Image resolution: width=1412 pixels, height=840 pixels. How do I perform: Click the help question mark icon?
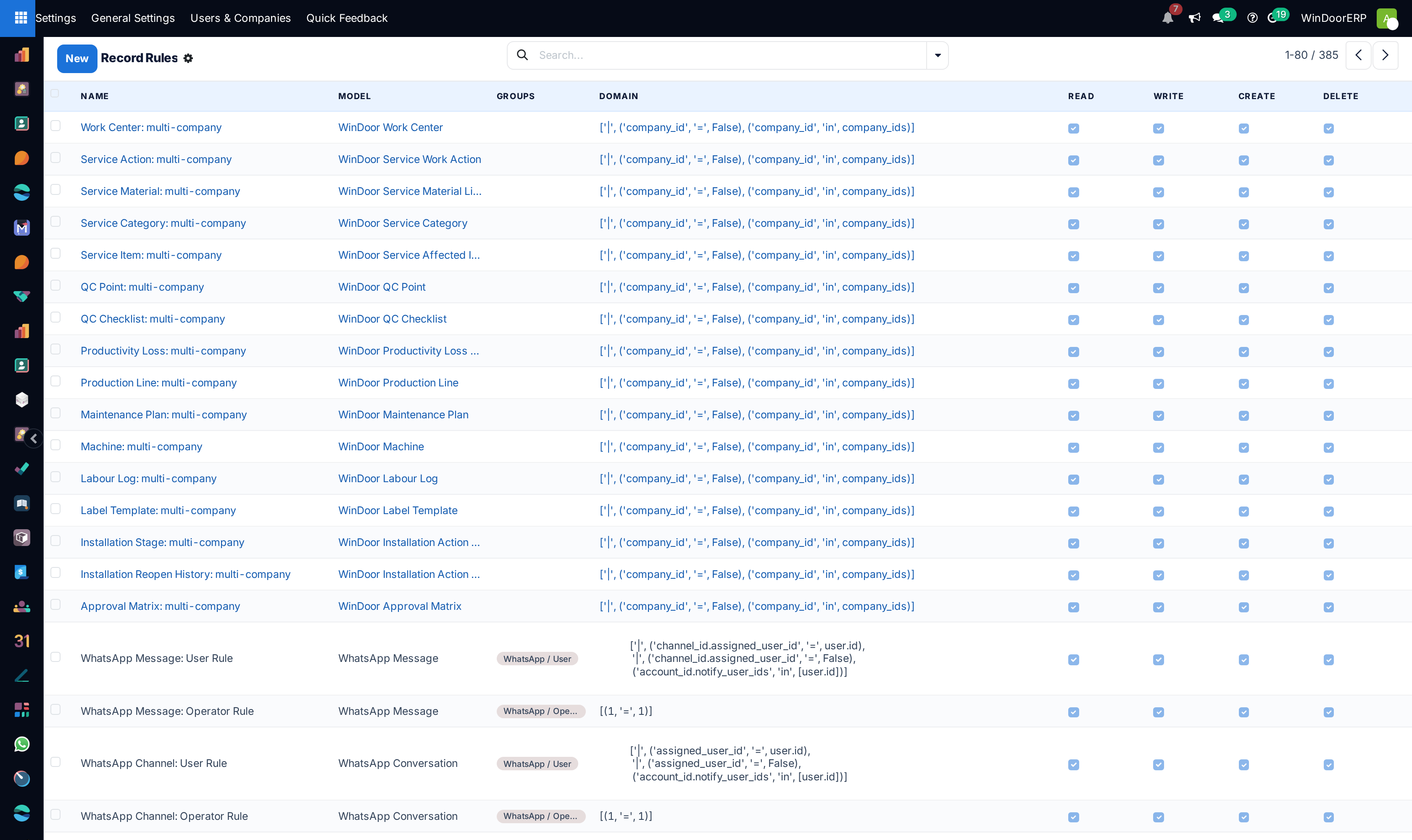[1252, 18]
